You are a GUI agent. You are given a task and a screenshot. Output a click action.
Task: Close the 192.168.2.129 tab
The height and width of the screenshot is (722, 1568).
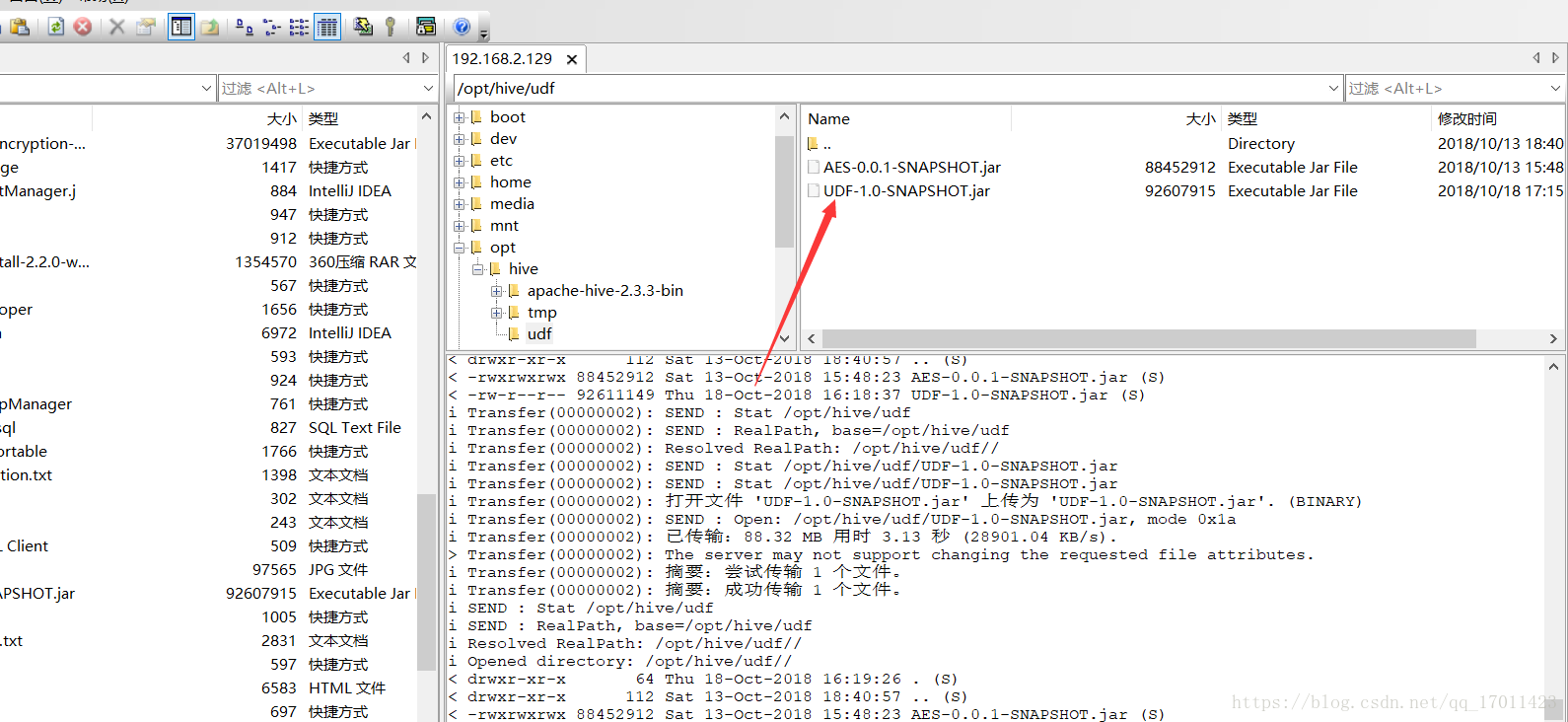[572, 59]
